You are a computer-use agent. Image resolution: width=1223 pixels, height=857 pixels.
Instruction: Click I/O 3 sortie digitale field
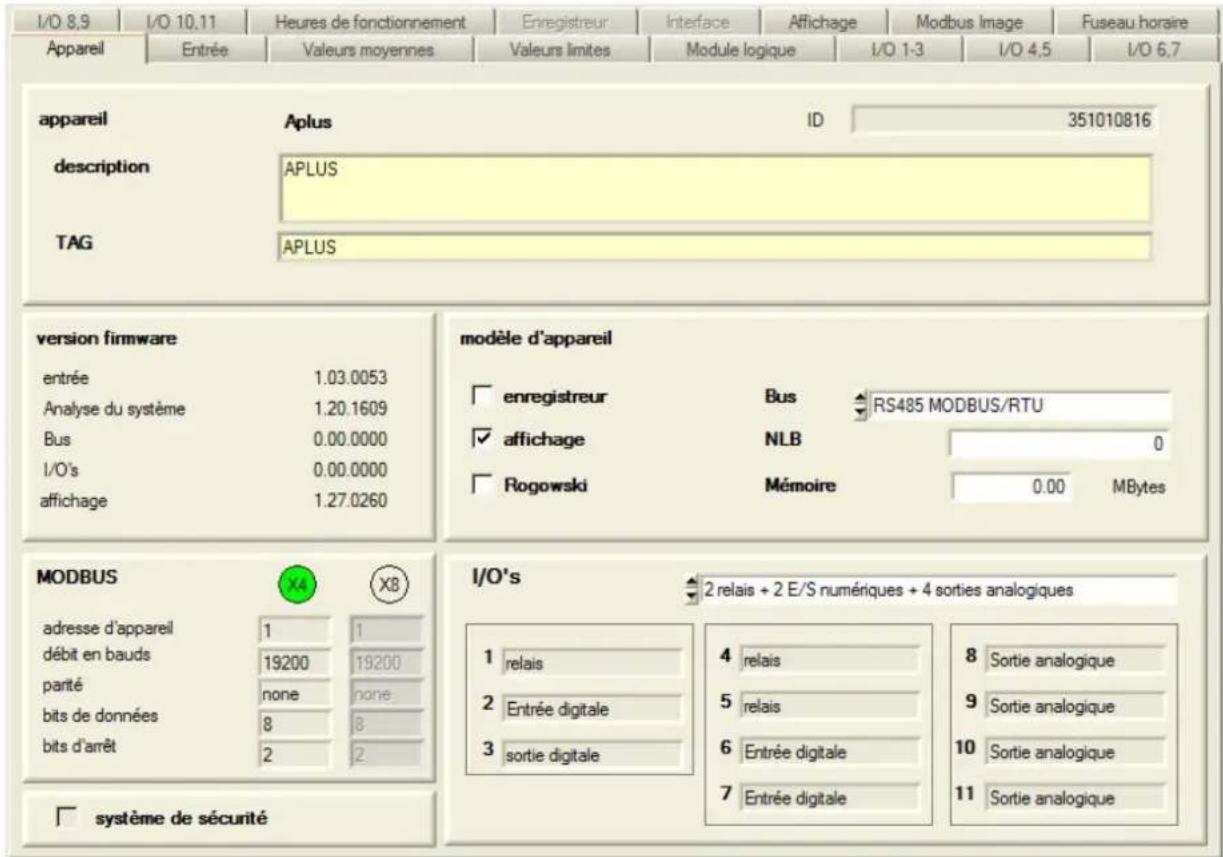(592, 755)
